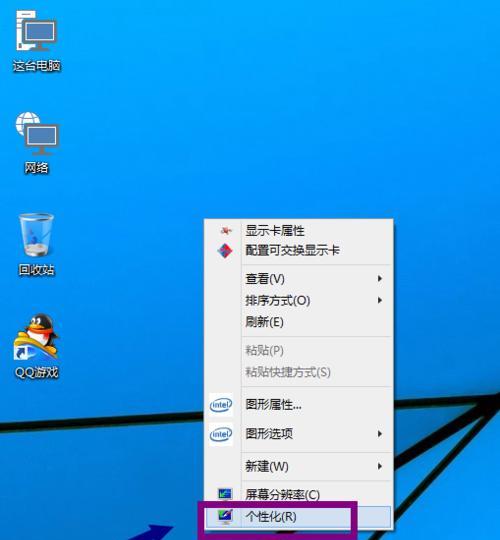Image resolution: width=500 pixels, height=540 pixels.
Task: Expand the 图形选项 submenu arrow
Action: pyautogui.click(x=379, y=434)
